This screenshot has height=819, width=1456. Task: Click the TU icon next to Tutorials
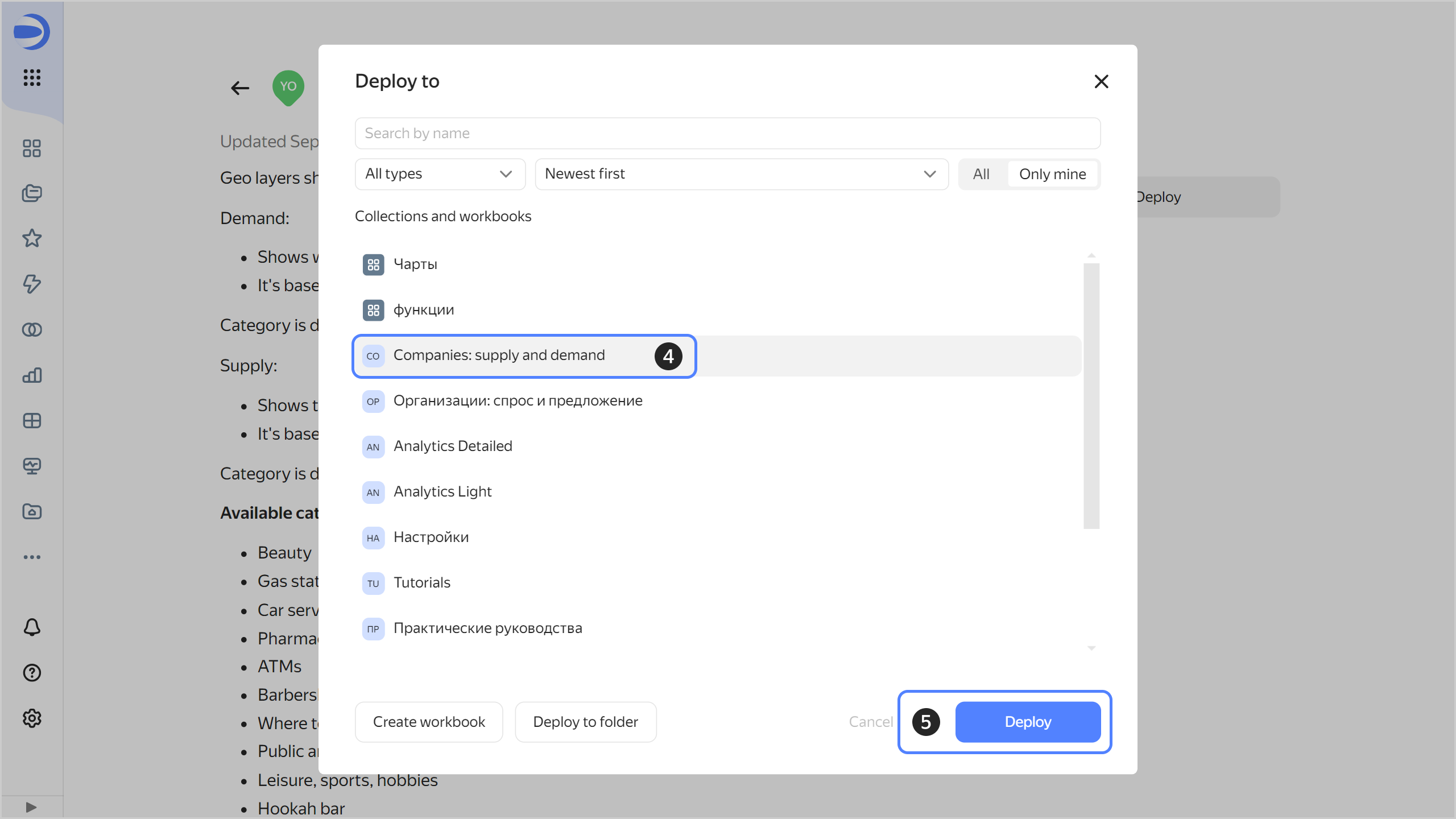pyautogui.click(x=374, y=582)
